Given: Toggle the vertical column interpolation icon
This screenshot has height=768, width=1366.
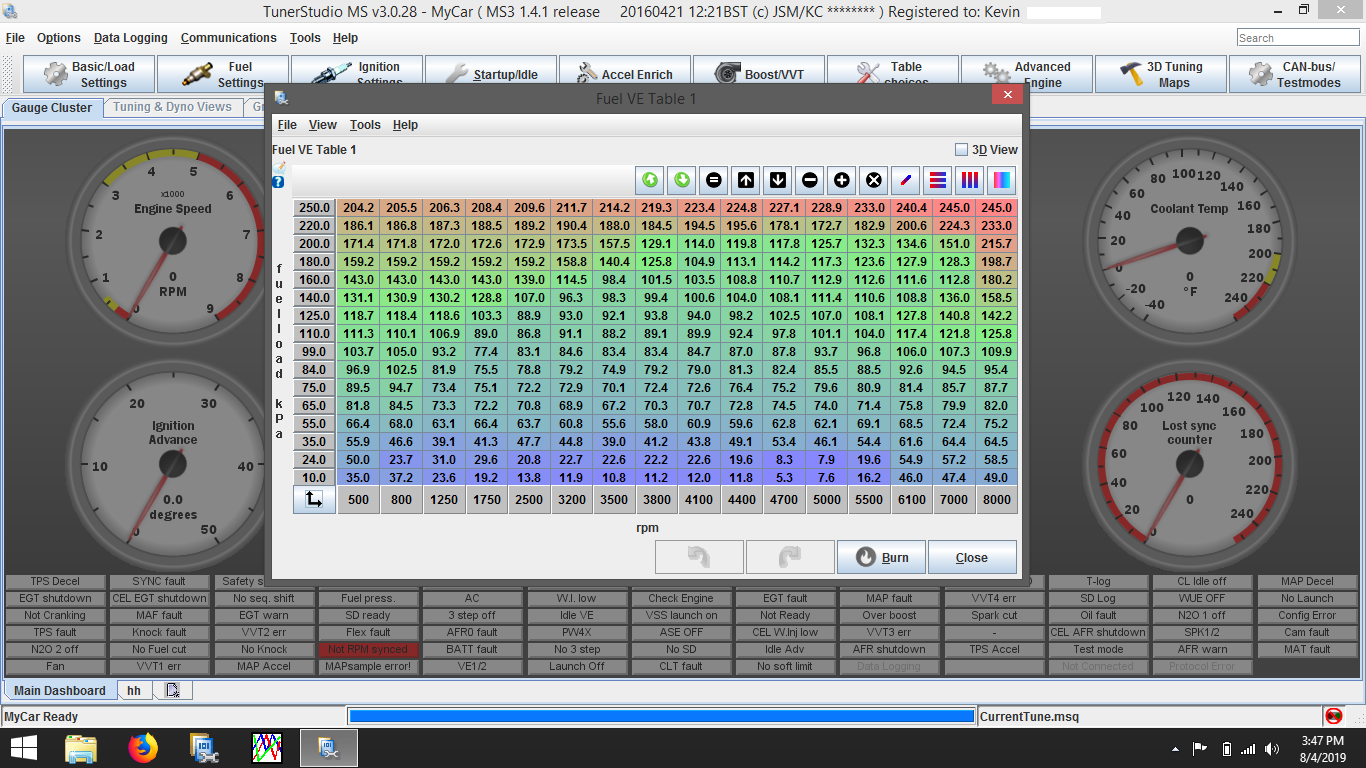Looking at the screenshot, I should pos(972,180).
